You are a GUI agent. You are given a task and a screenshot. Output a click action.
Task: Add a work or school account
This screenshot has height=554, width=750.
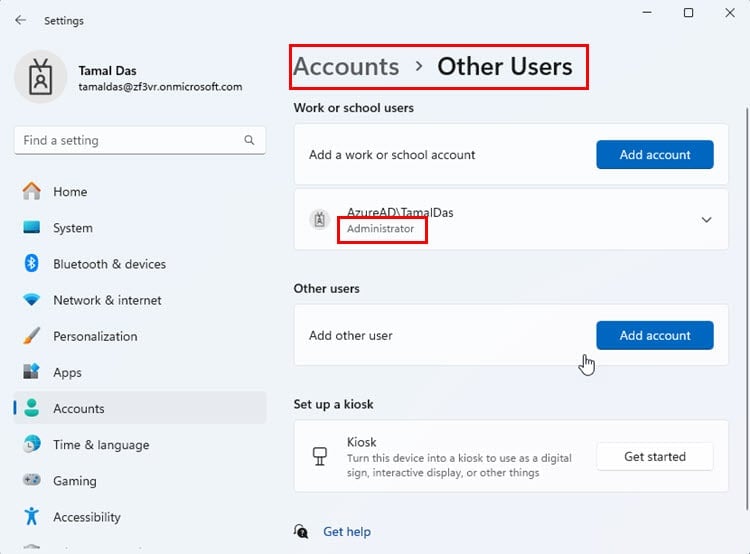(655, 155)
